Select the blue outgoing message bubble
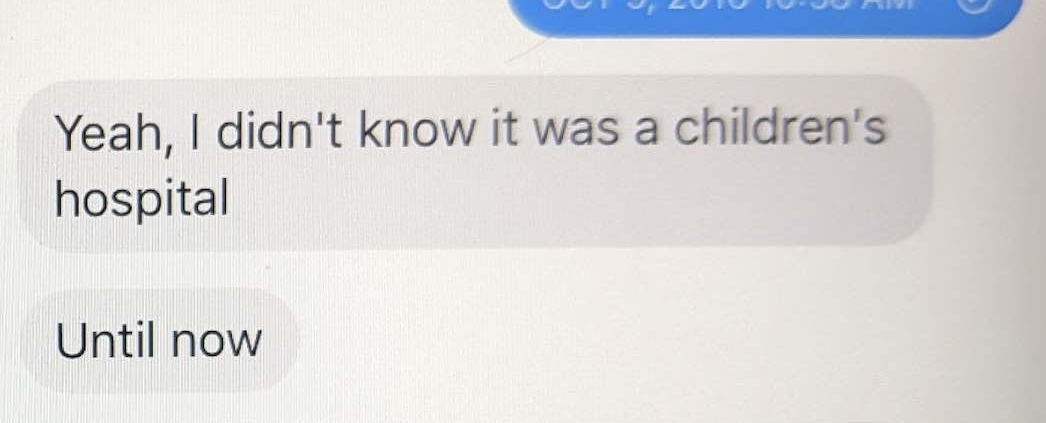Screen dimensions: 1046x423 766,17
